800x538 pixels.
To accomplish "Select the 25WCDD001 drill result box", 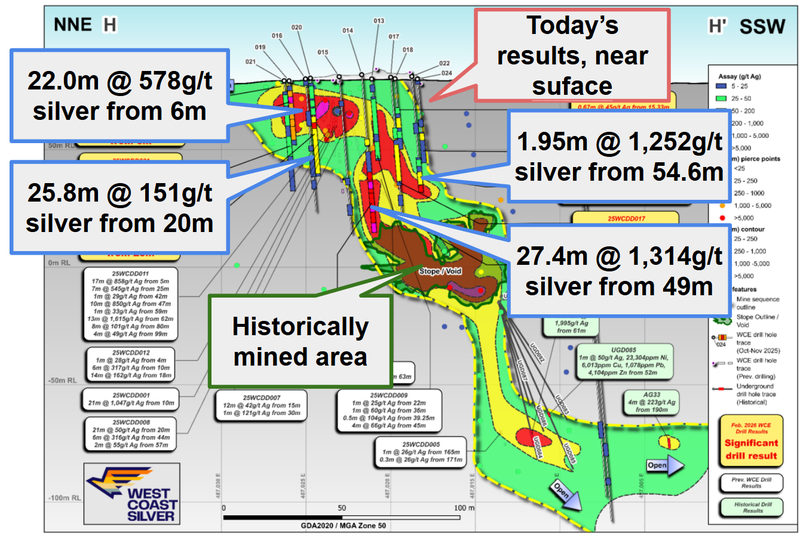I will tap(130, 398).
